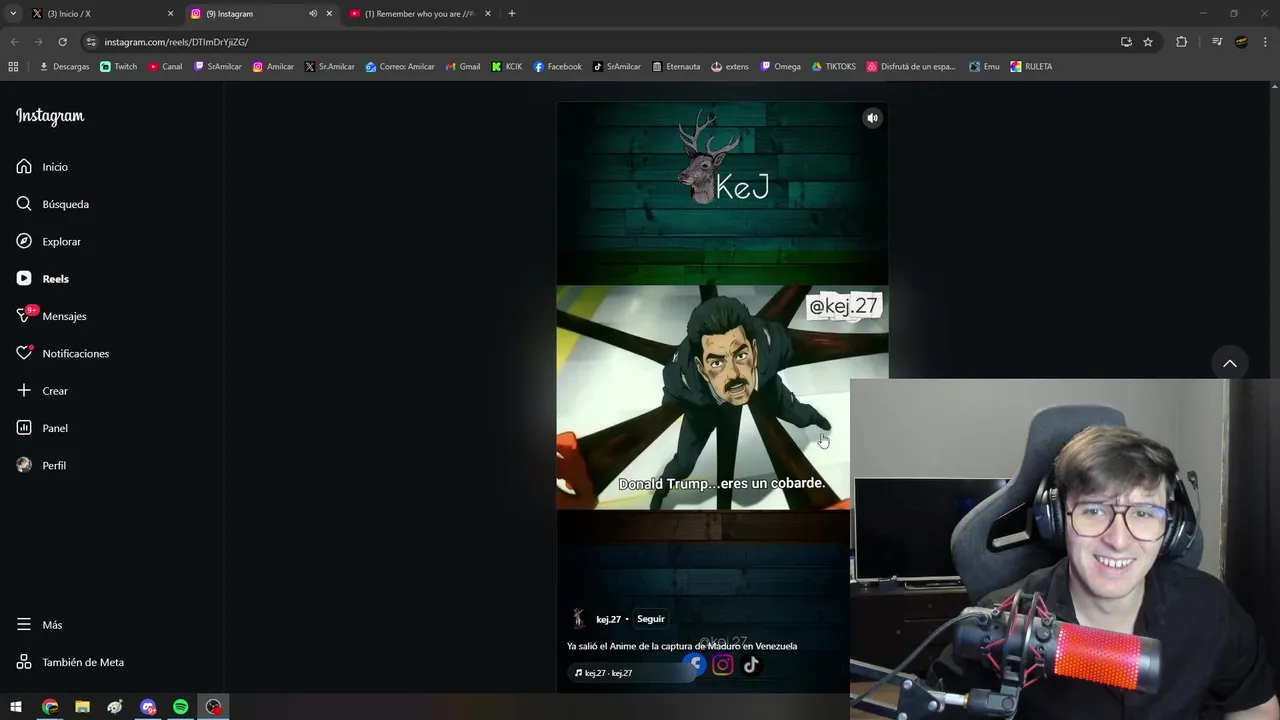Screen dimensions: 1280x720
Task: Go to the Explorar page
Action: click(x=48, y=242)
